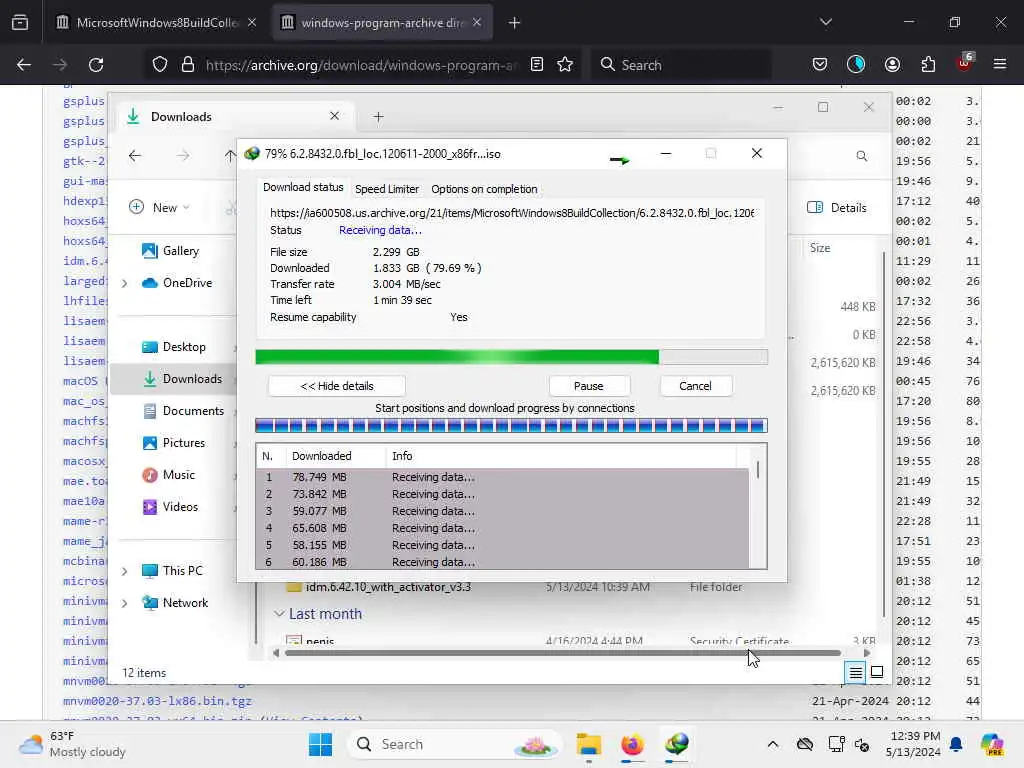This screenshot has height=768, width=1024.
Task: Open the Speed Limiter tab
Action: [387, 189]
